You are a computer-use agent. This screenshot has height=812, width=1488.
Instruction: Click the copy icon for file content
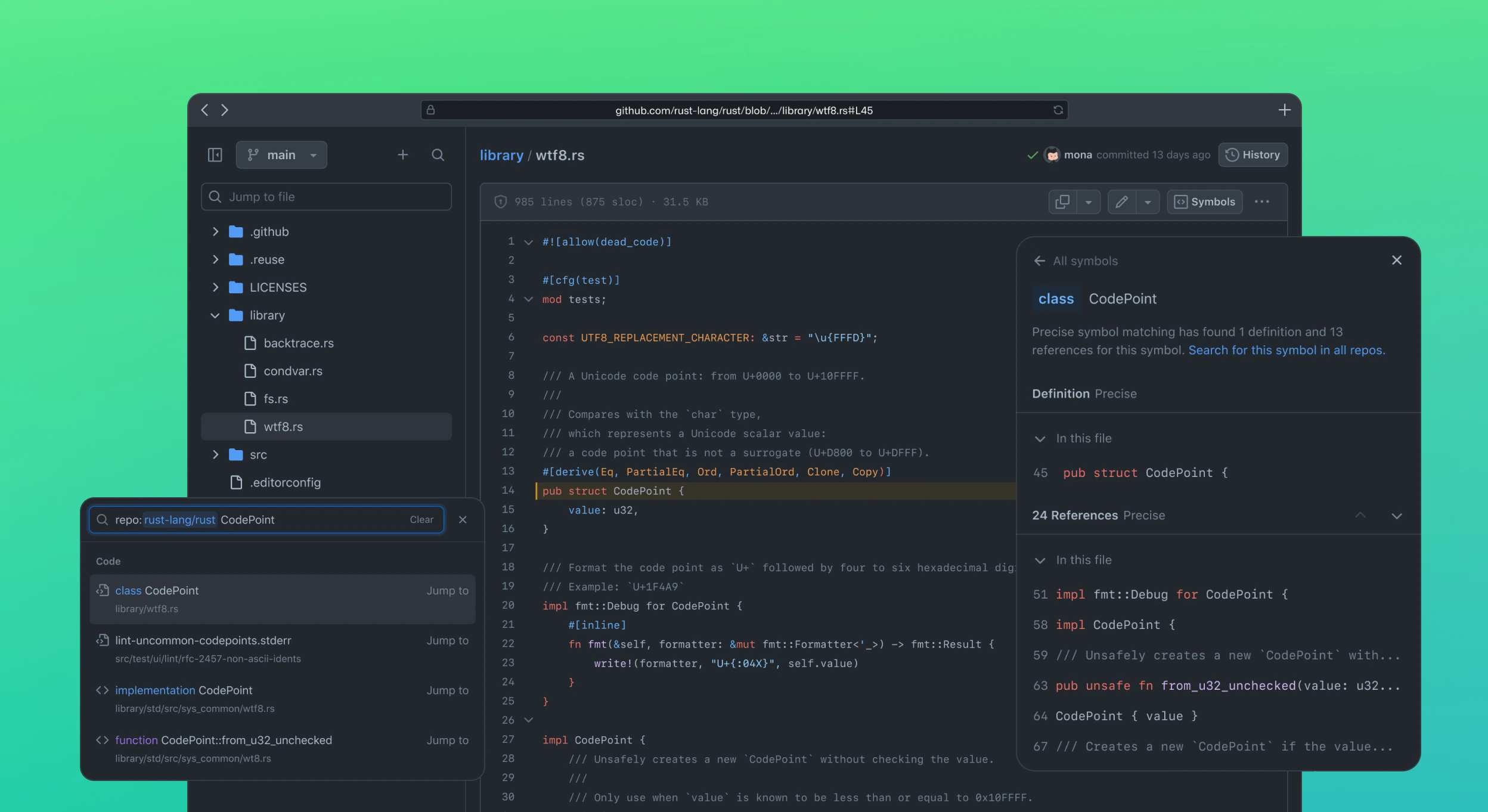[x=1063, y=201]
